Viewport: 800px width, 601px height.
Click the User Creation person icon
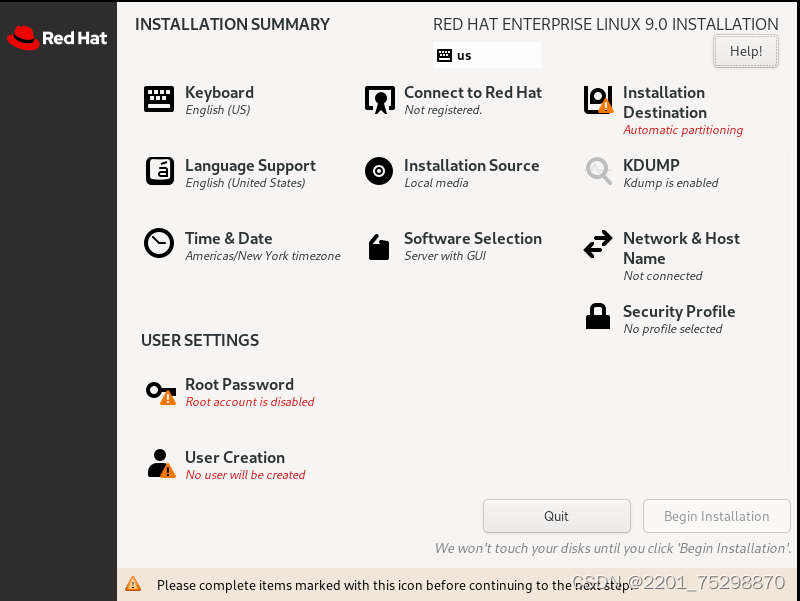click(x=161, y=464)
